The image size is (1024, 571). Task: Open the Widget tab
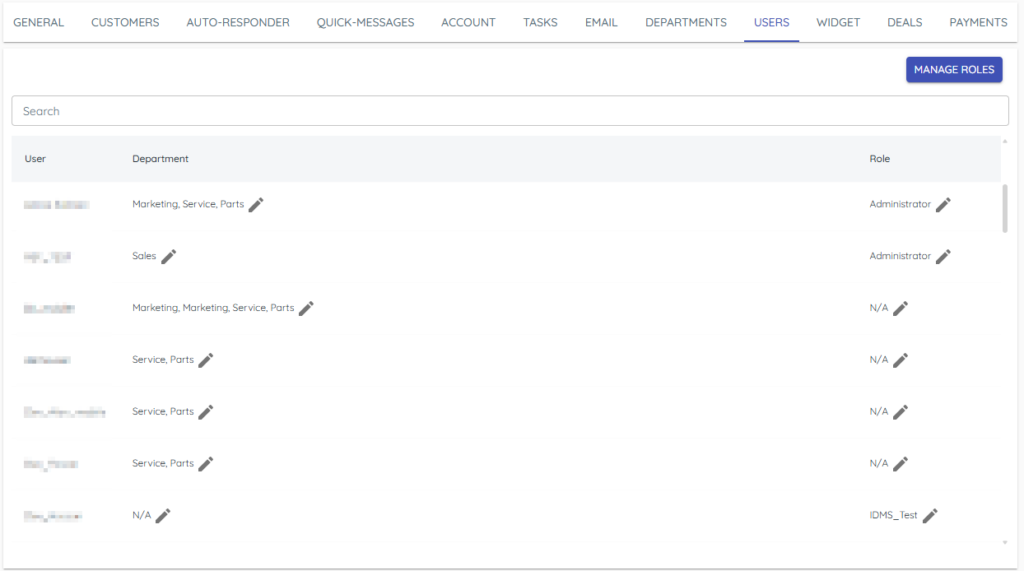click(x=838, y=22)
